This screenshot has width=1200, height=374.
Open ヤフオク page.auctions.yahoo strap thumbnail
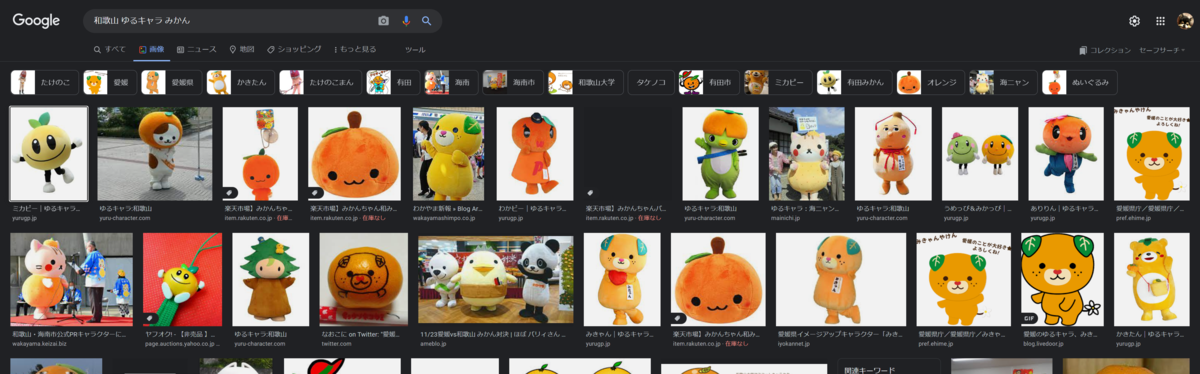(182, 280)
